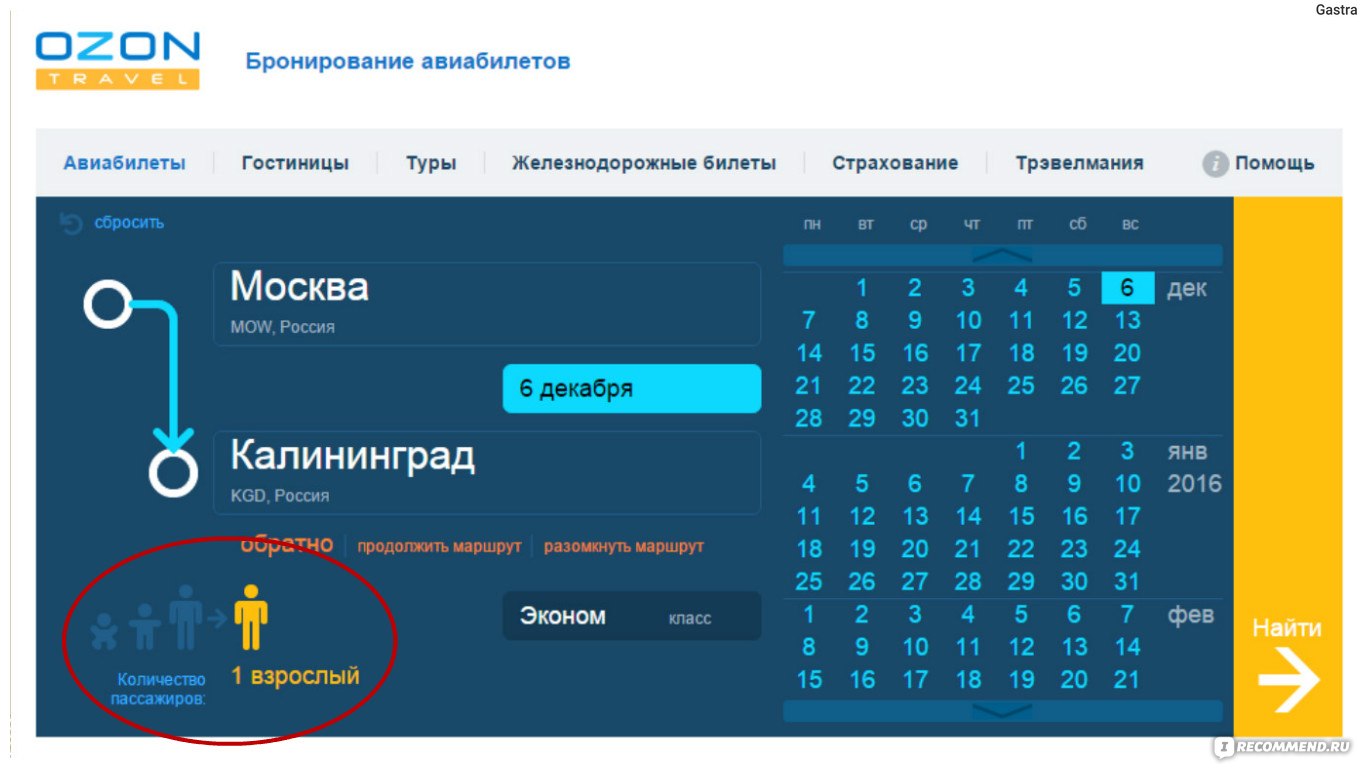Choose February 14 in the calendar
1361x768 pixels.
1127,647
